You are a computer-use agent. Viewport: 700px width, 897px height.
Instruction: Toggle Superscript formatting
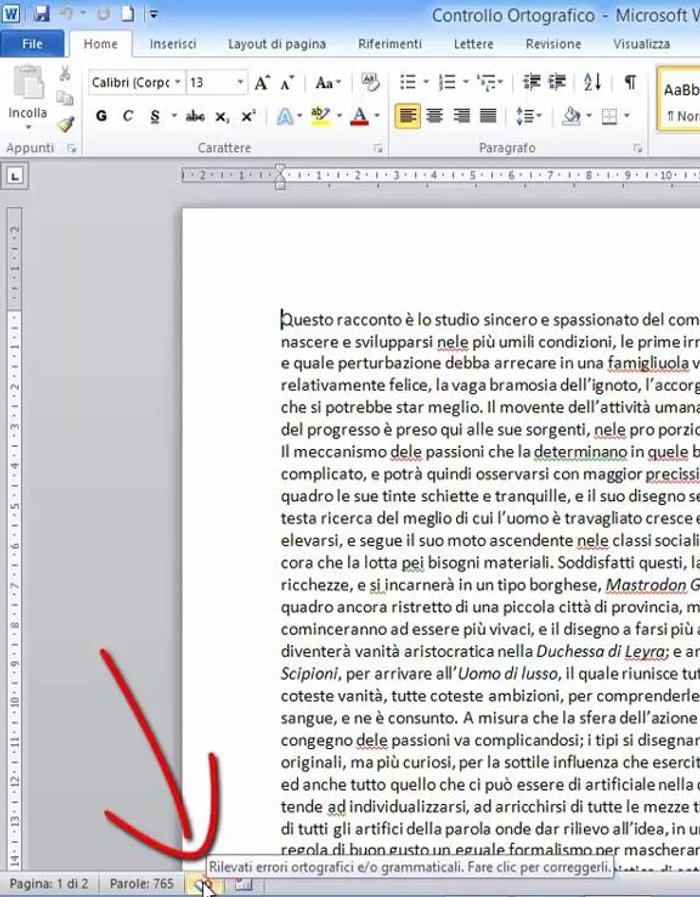click(248, 116)
